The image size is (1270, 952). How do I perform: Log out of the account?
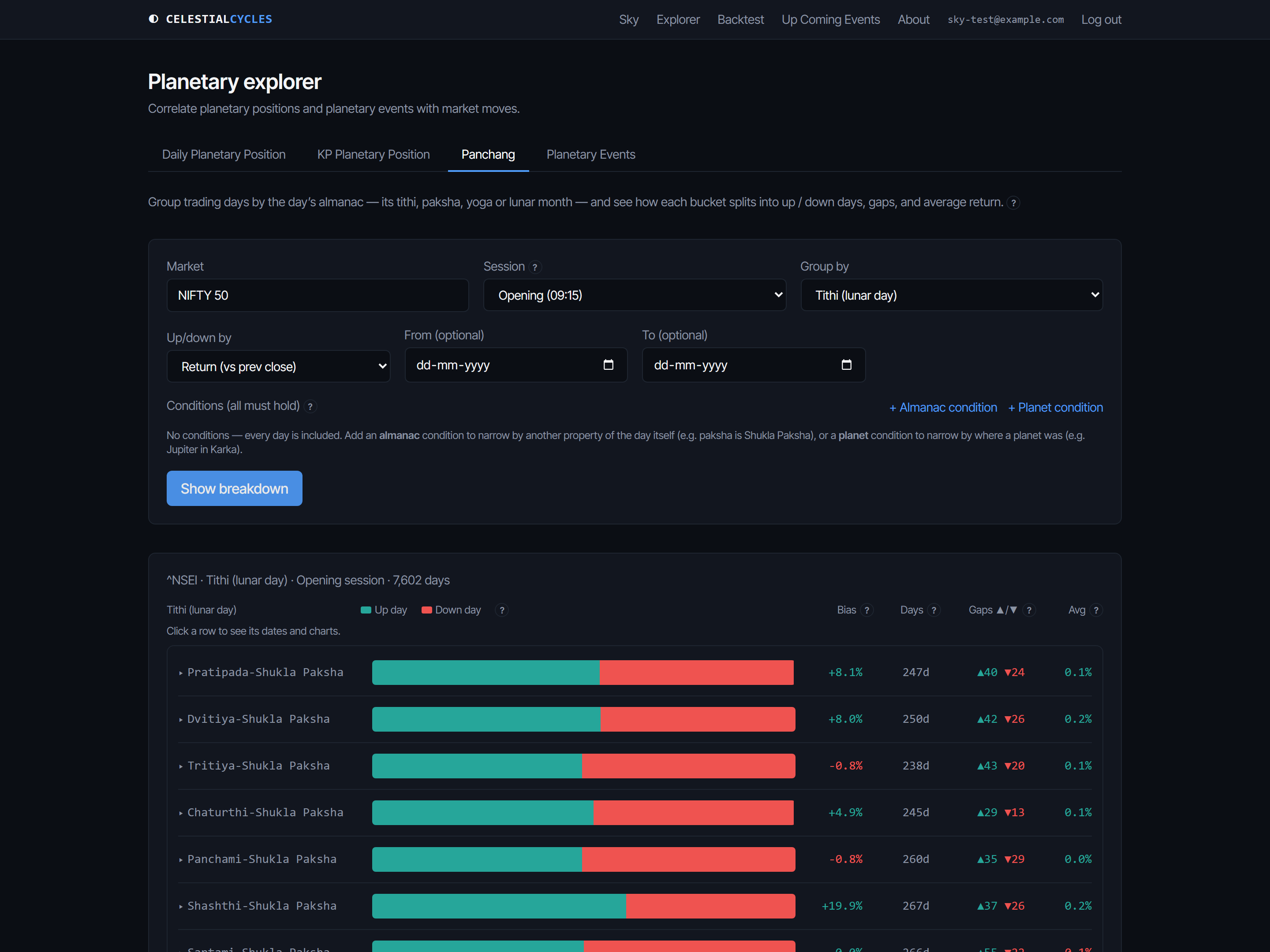tap(1101, 19)
